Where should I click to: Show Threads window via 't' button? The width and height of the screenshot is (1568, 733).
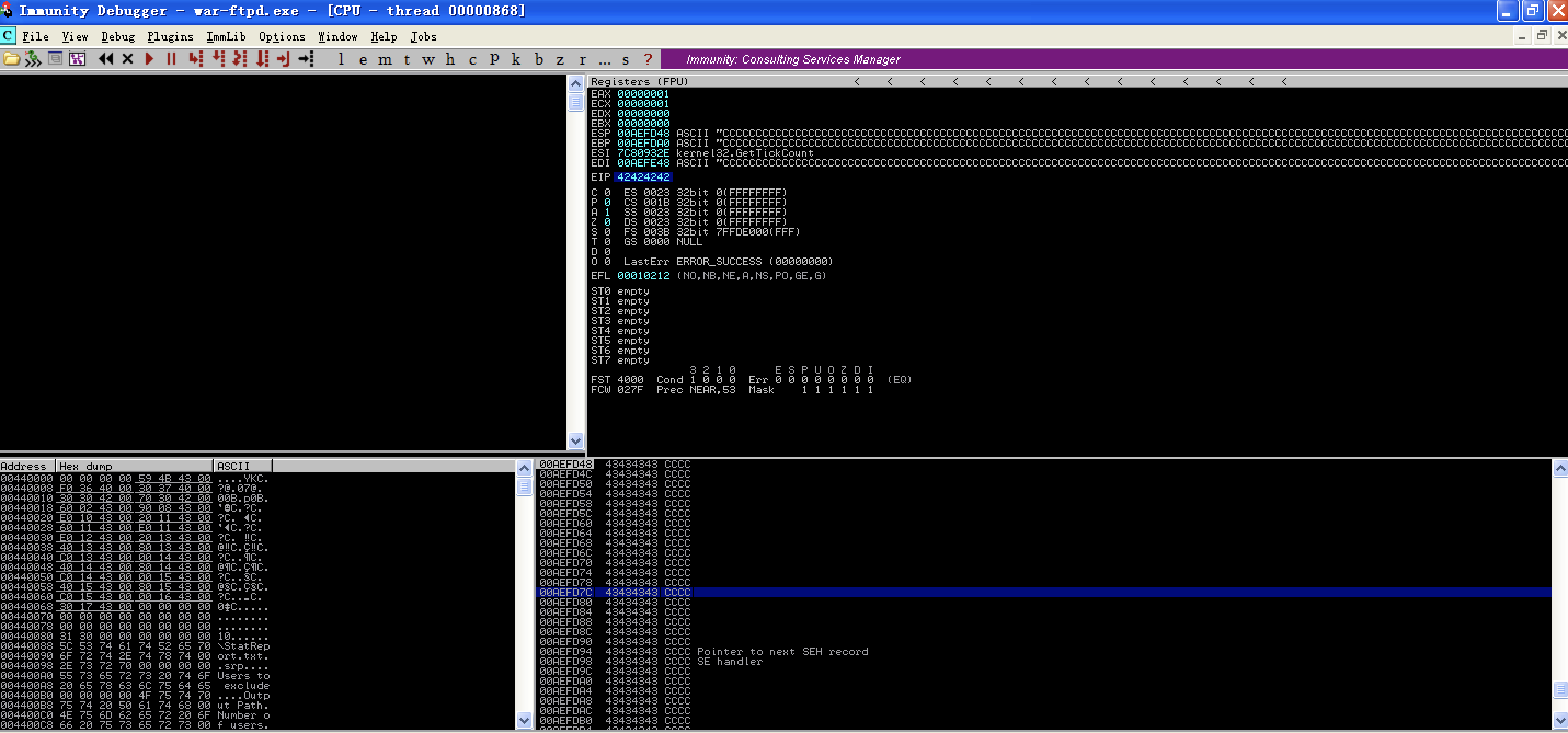click(x=407, y=60)
